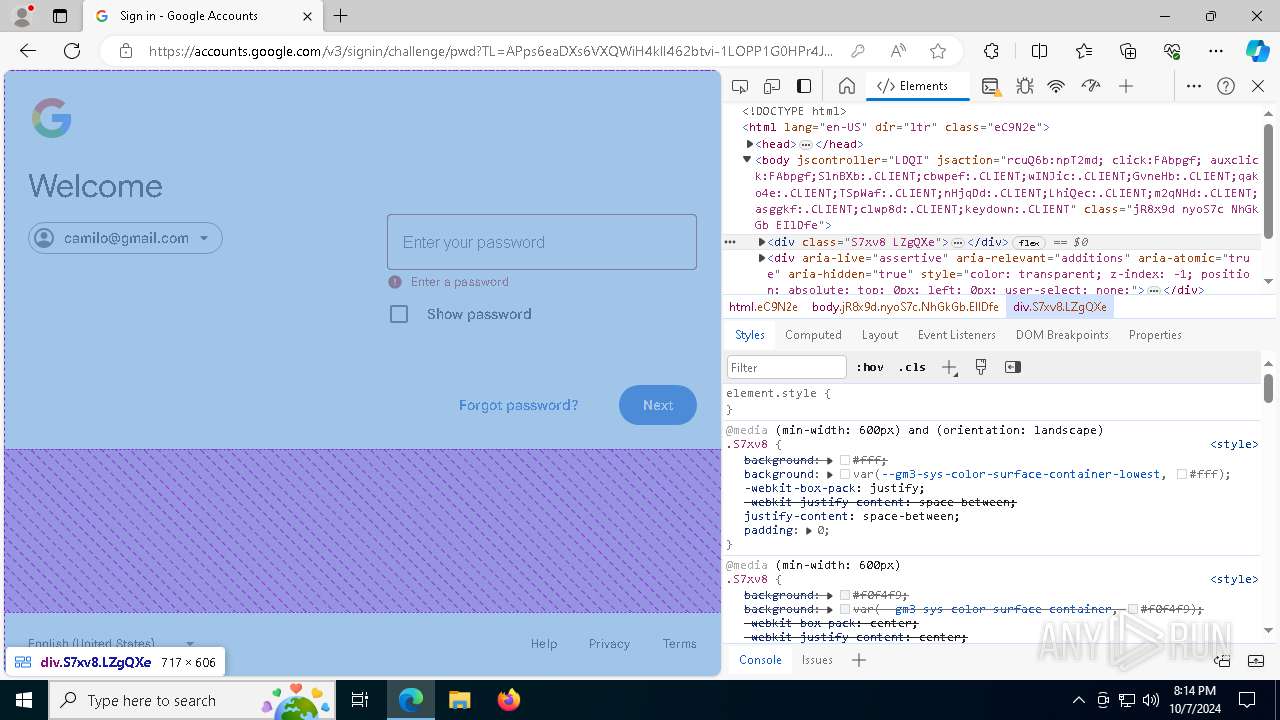The image size is (1280, 720).
Task: Open Edge split screen icon
Action: coord(1040,51)
